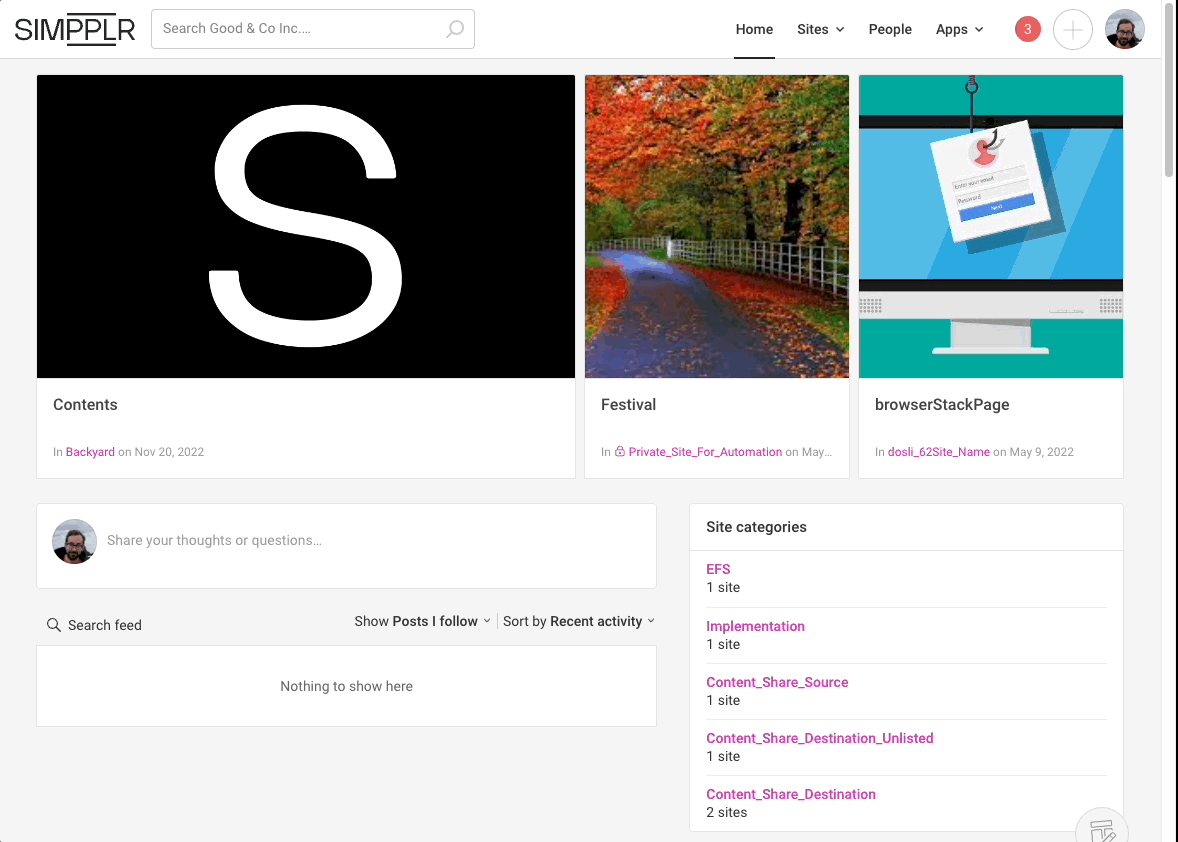Click the search magnifier icon in header
The width and height of the screenshot is (1178, 842).
click(x=455, y=29)
